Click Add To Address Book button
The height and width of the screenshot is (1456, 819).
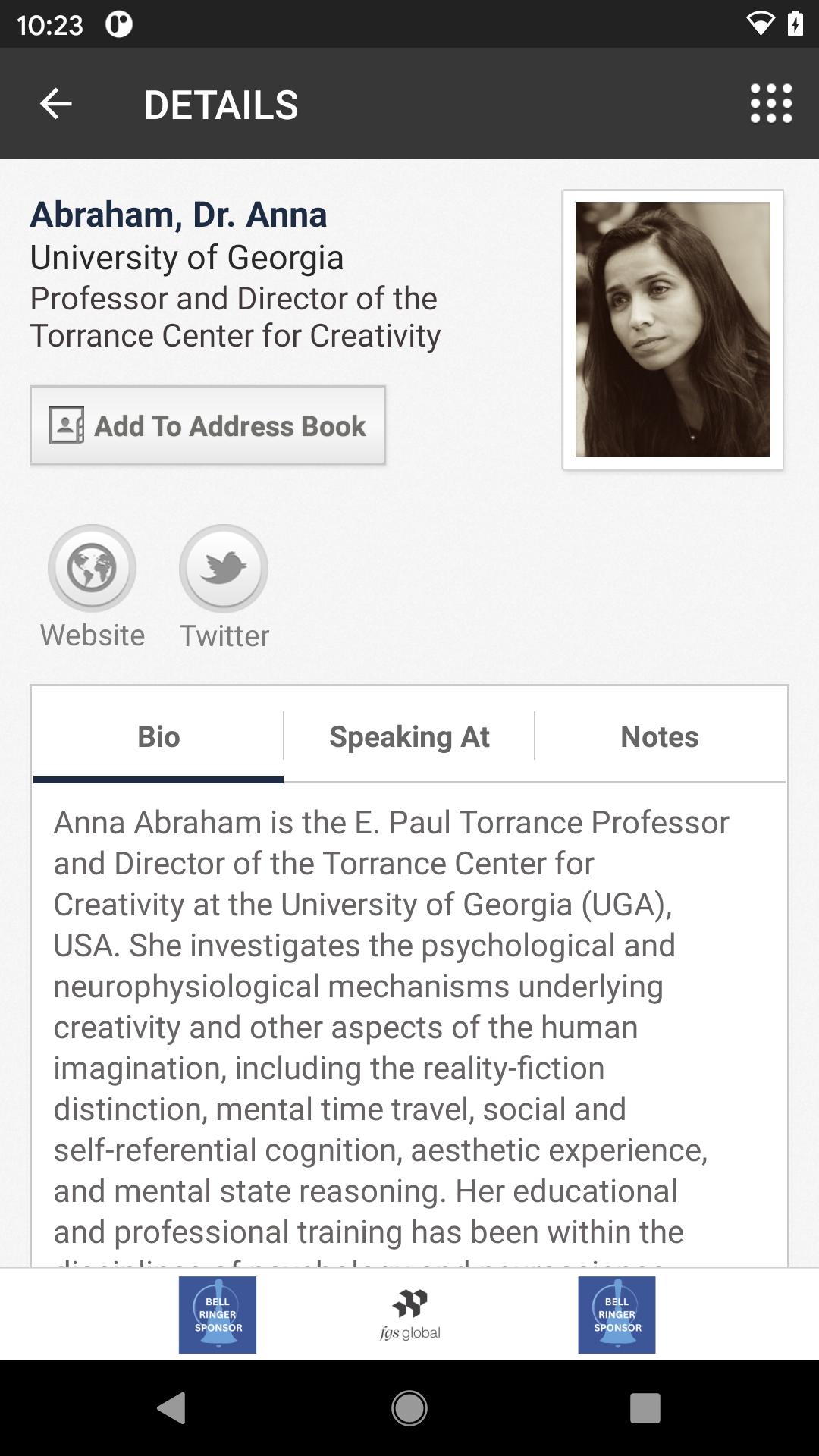tap(208, 425)
